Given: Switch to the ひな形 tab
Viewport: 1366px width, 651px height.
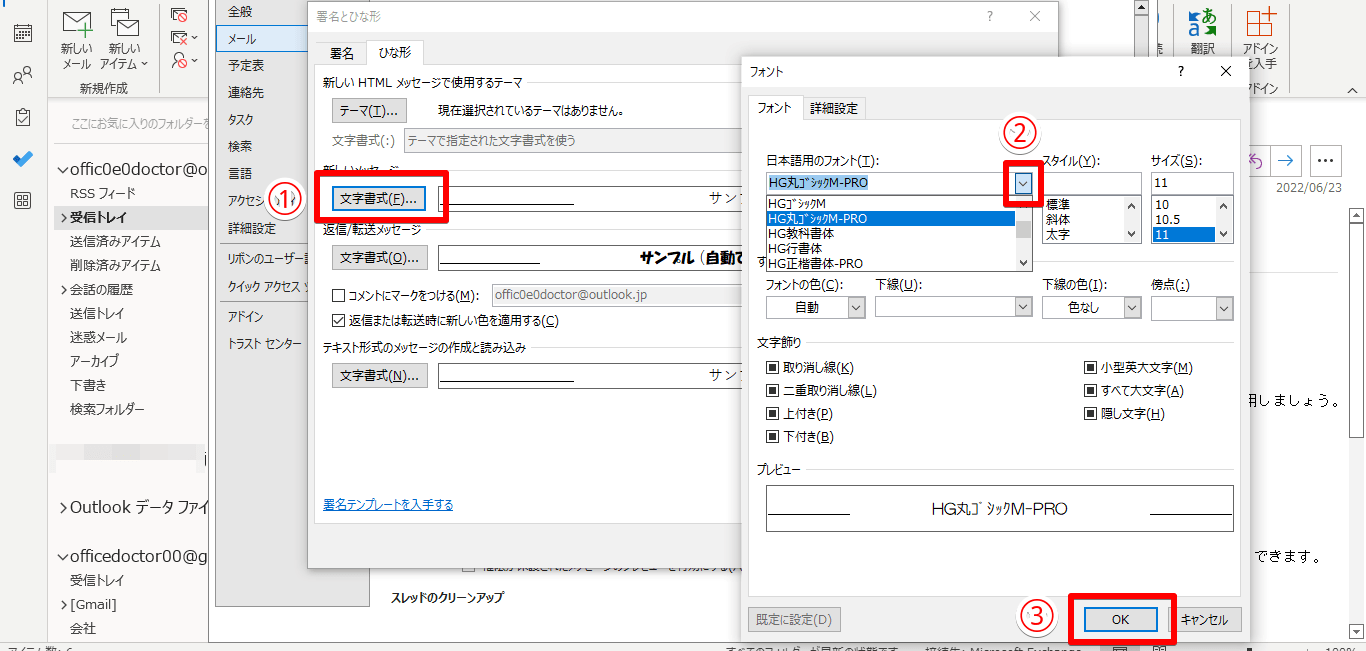Looking at the screenshot, I should coord(395,53).
